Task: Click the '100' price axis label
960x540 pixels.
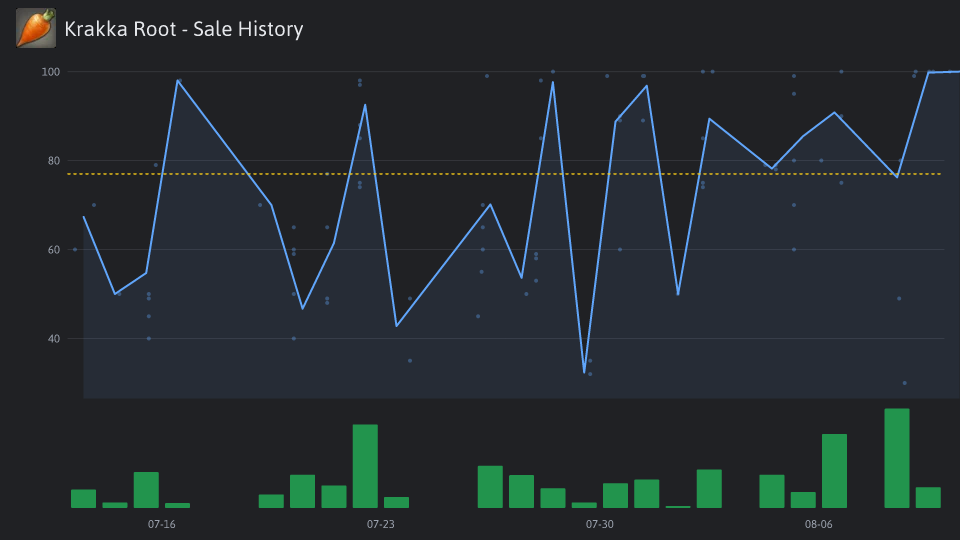Action: [51, 72]
